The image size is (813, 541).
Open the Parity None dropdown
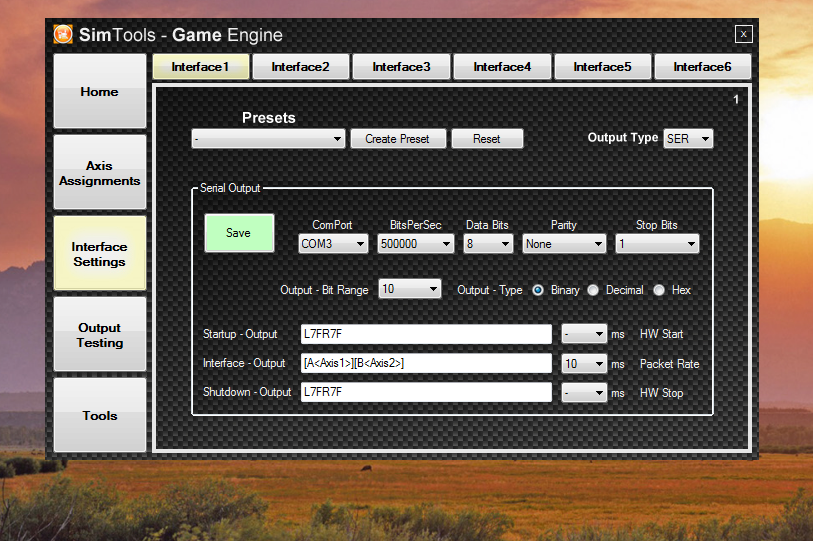pyautogui.click(x=564, y=244)
